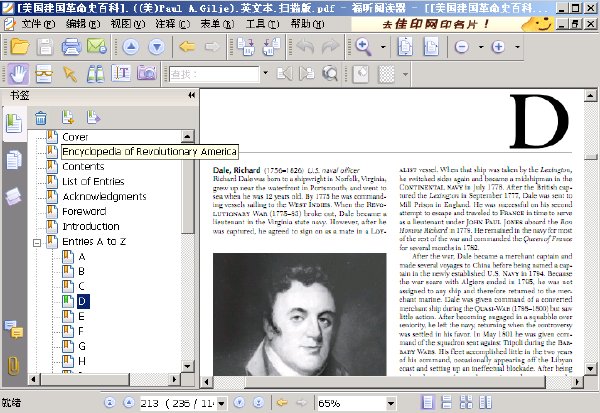This screenshot has width=600, height=413.
Task: Open the Cover bookmark
Action: 75,137
